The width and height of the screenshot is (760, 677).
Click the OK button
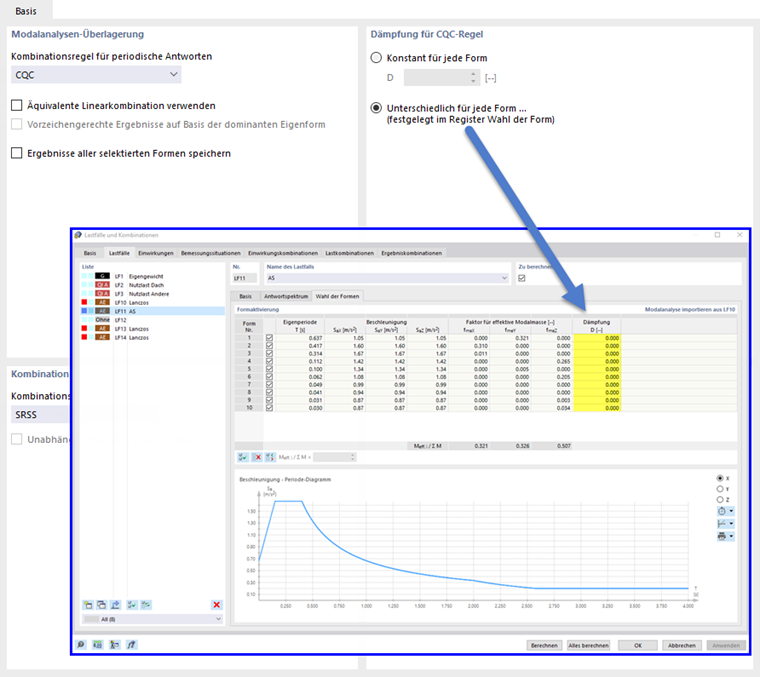tap(638, 646)
